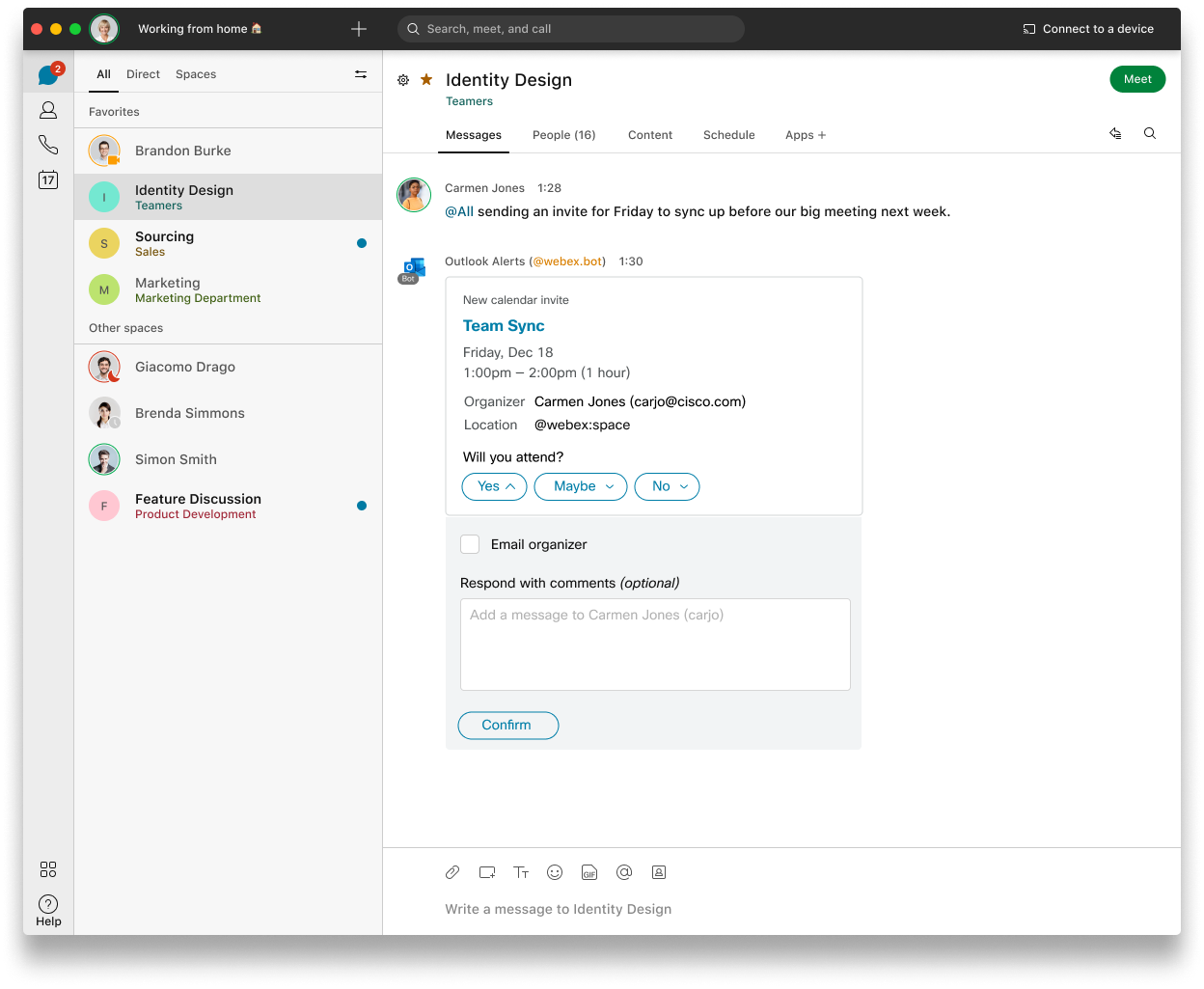Open the Apps + tab
This screenshot has width=1204, height=989.
point(806,135)
